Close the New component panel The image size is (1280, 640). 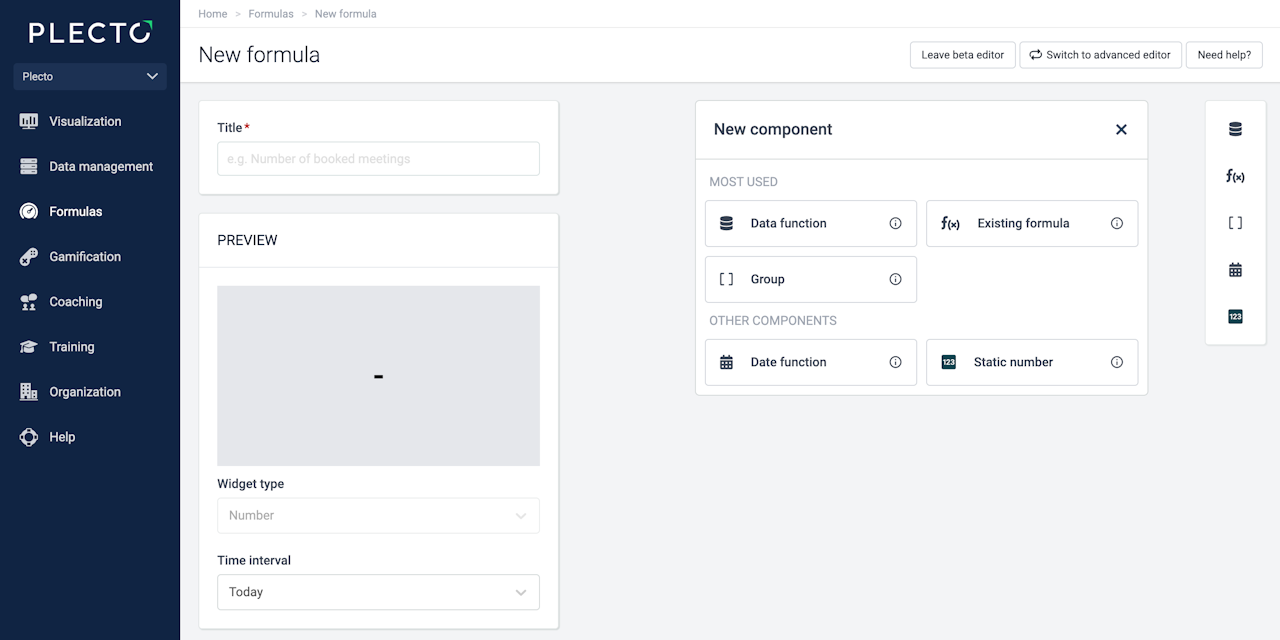point(1121,129)
